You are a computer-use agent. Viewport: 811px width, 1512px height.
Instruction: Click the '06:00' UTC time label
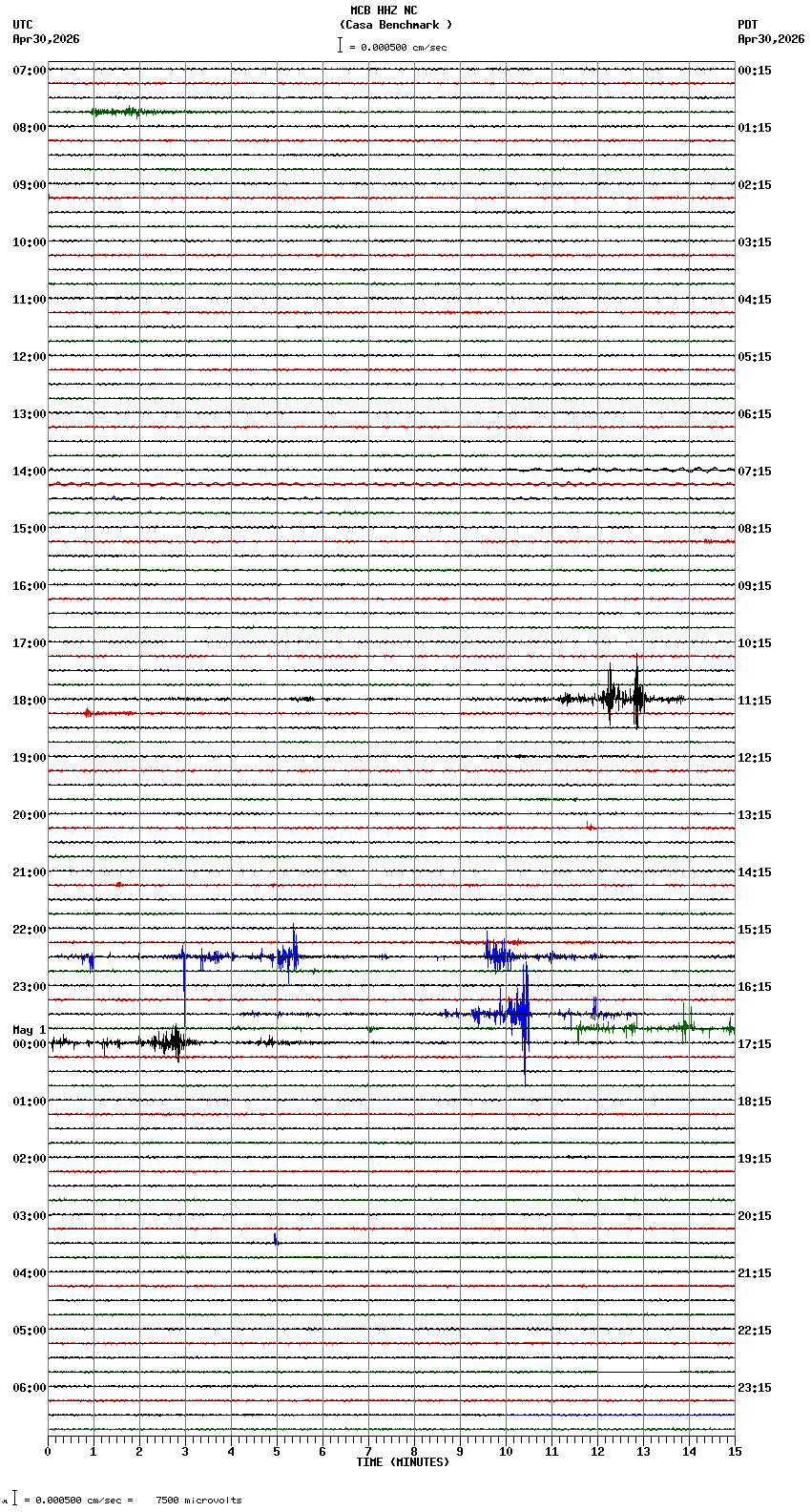pyautogui.click(x=30, y=1388)
